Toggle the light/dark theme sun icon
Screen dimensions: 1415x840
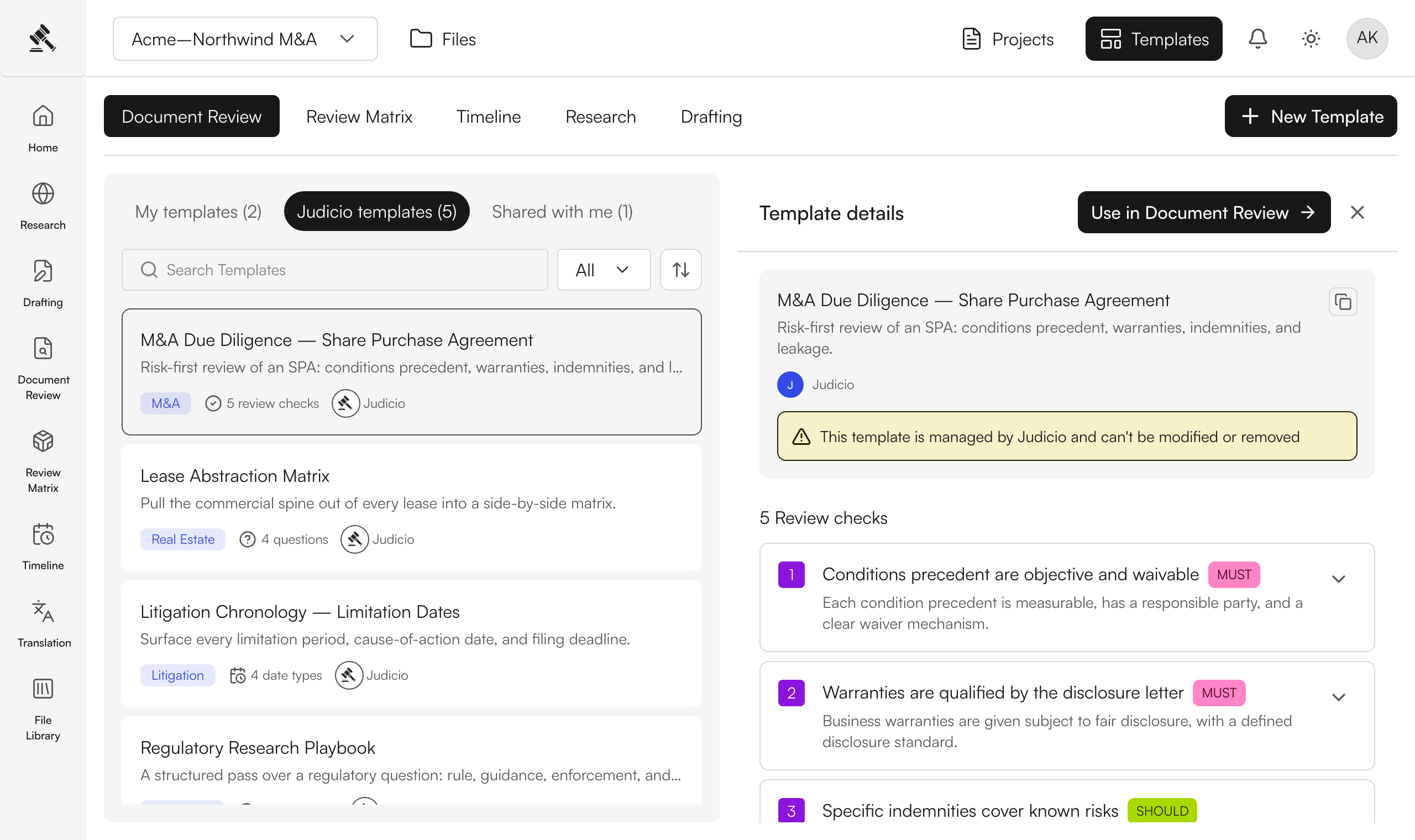click(1311, 39)
